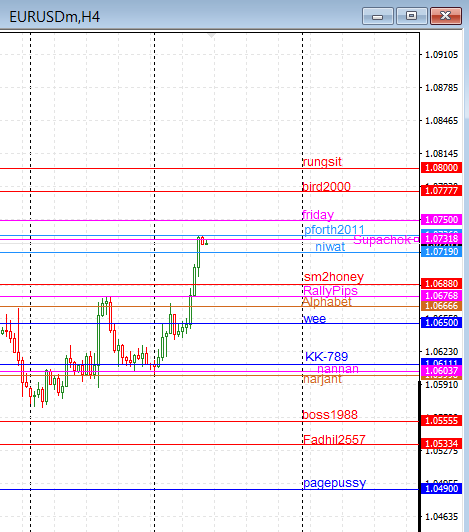Viewport: 469px width, 532px height.
Task: Click the magenta 1.06768 price tag
Action: (x=441, y=296)
